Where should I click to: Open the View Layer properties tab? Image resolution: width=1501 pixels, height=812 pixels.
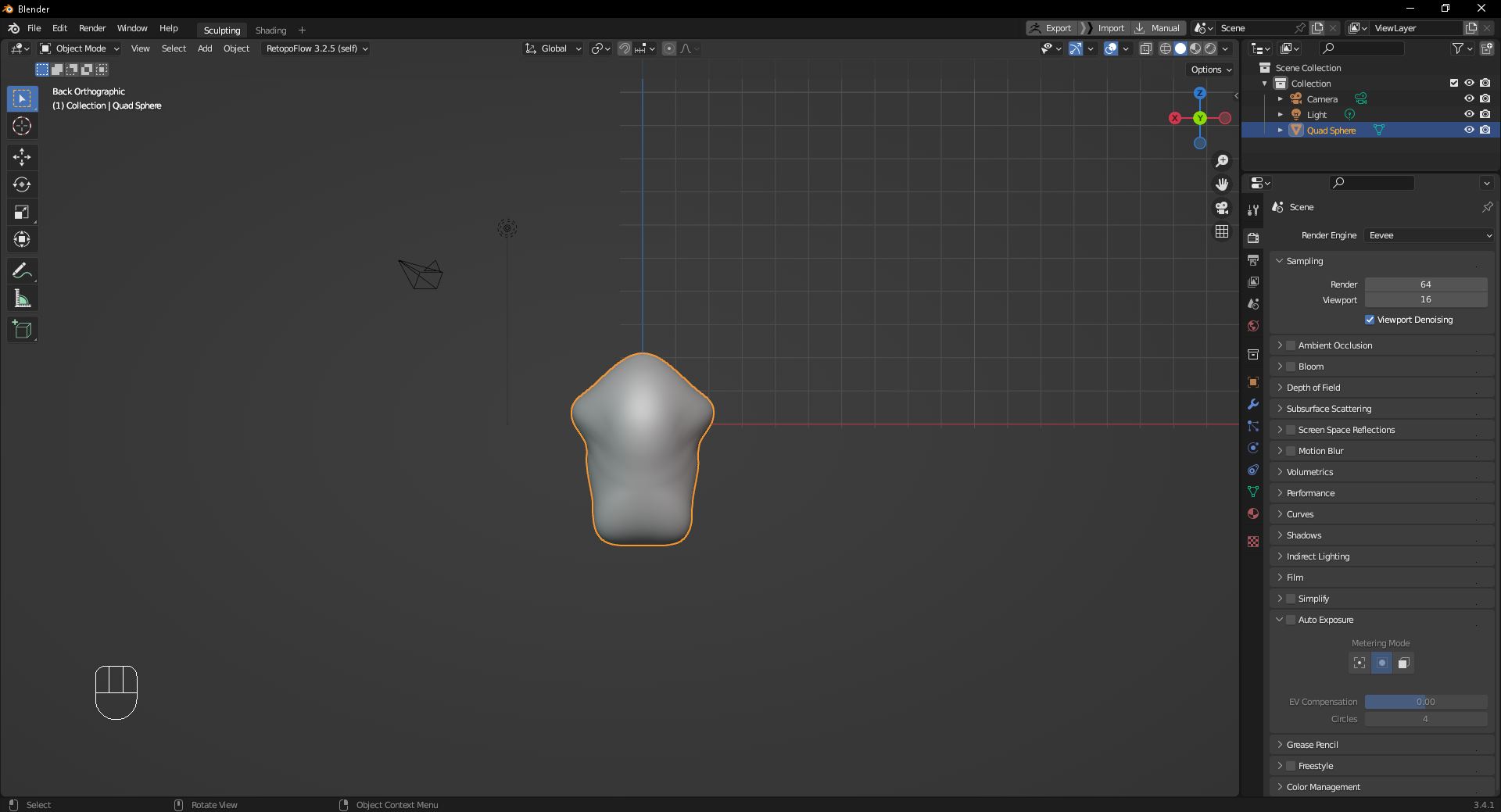(x=1253, y=281)
